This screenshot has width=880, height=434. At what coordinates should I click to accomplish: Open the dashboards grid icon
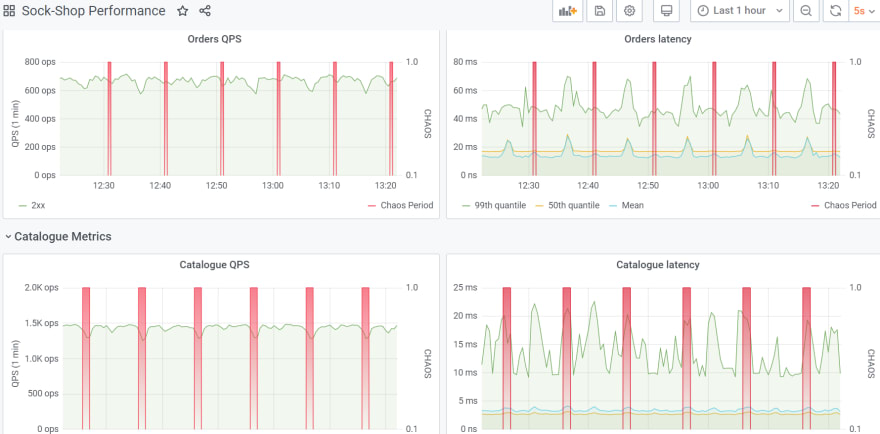[x=9, y=11]
